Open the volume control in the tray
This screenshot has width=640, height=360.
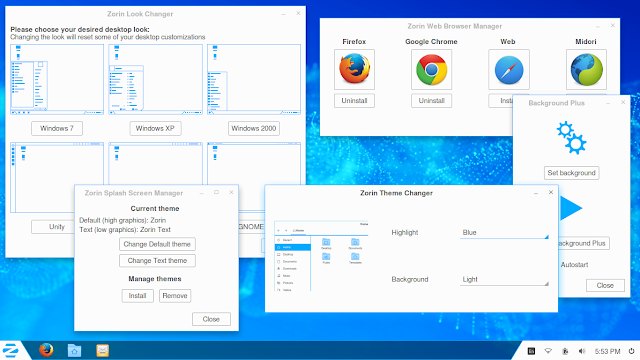tap(582, 351)
